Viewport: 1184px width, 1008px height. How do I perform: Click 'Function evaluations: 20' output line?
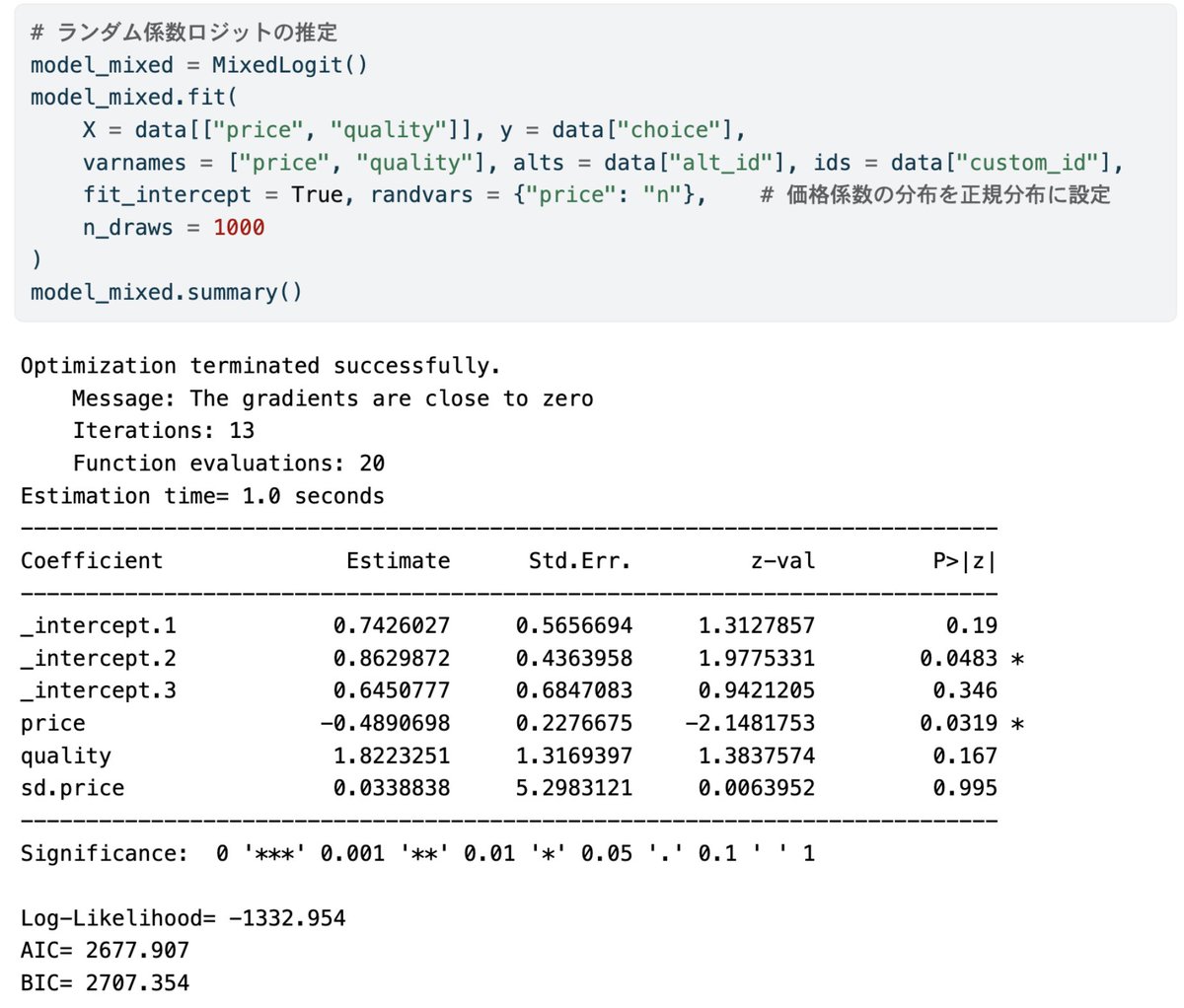[229, 464]
